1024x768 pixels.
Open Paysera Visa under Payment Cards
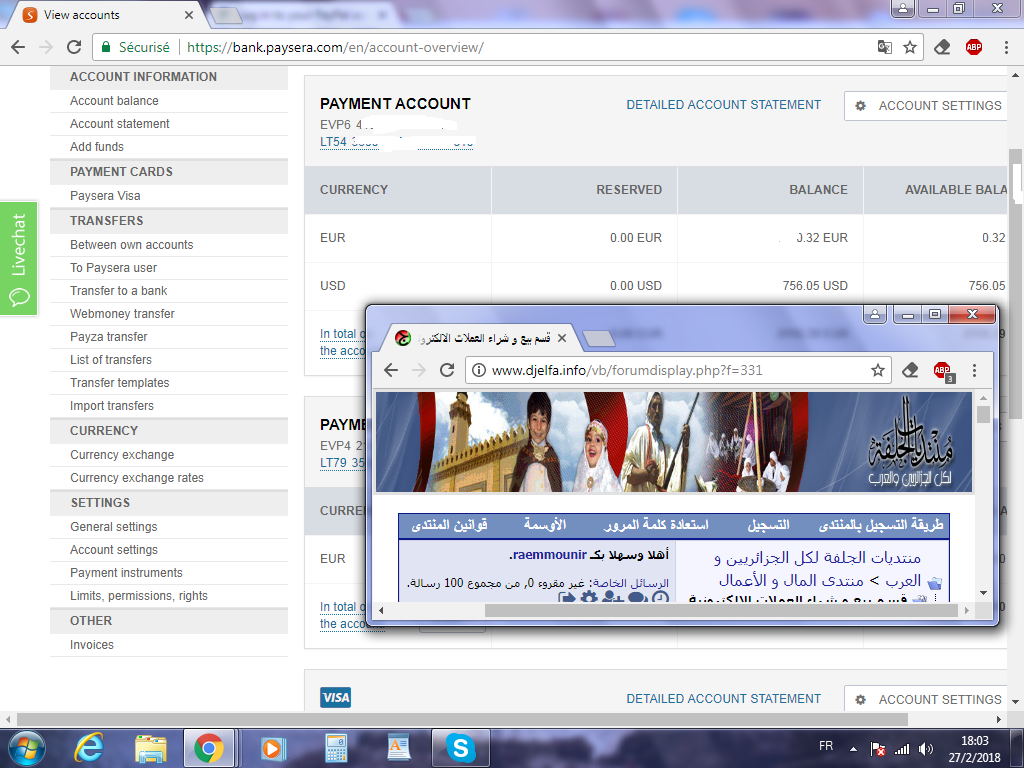coord(105,195)
